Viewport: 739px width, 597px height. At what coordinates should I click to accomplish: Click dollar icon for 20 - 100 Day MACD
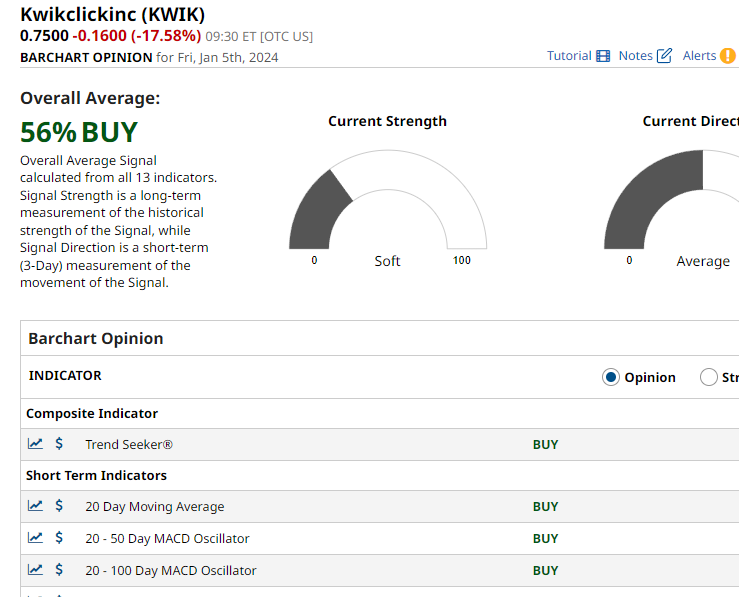(x=59, y=570)
